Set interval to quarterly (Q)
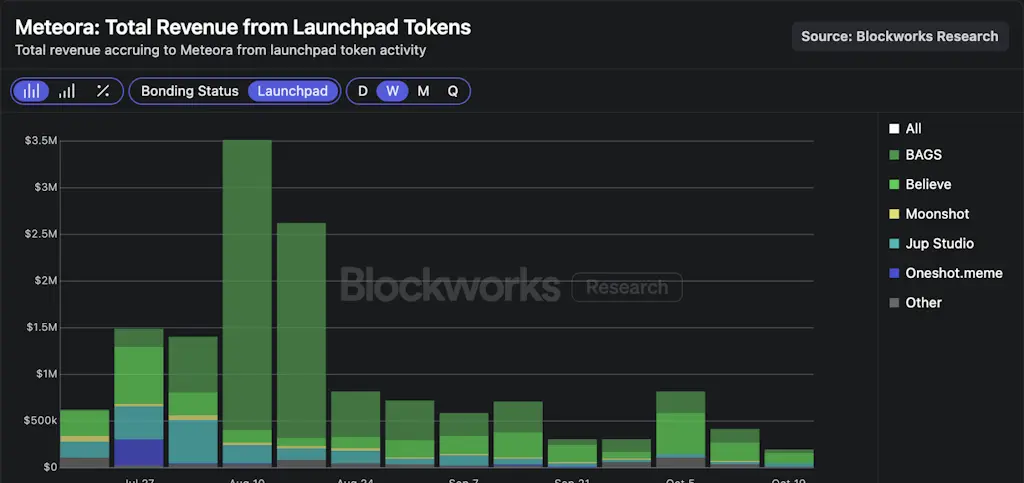Image resolution: width=1024 pixels, height=483 pixels. 453,91
